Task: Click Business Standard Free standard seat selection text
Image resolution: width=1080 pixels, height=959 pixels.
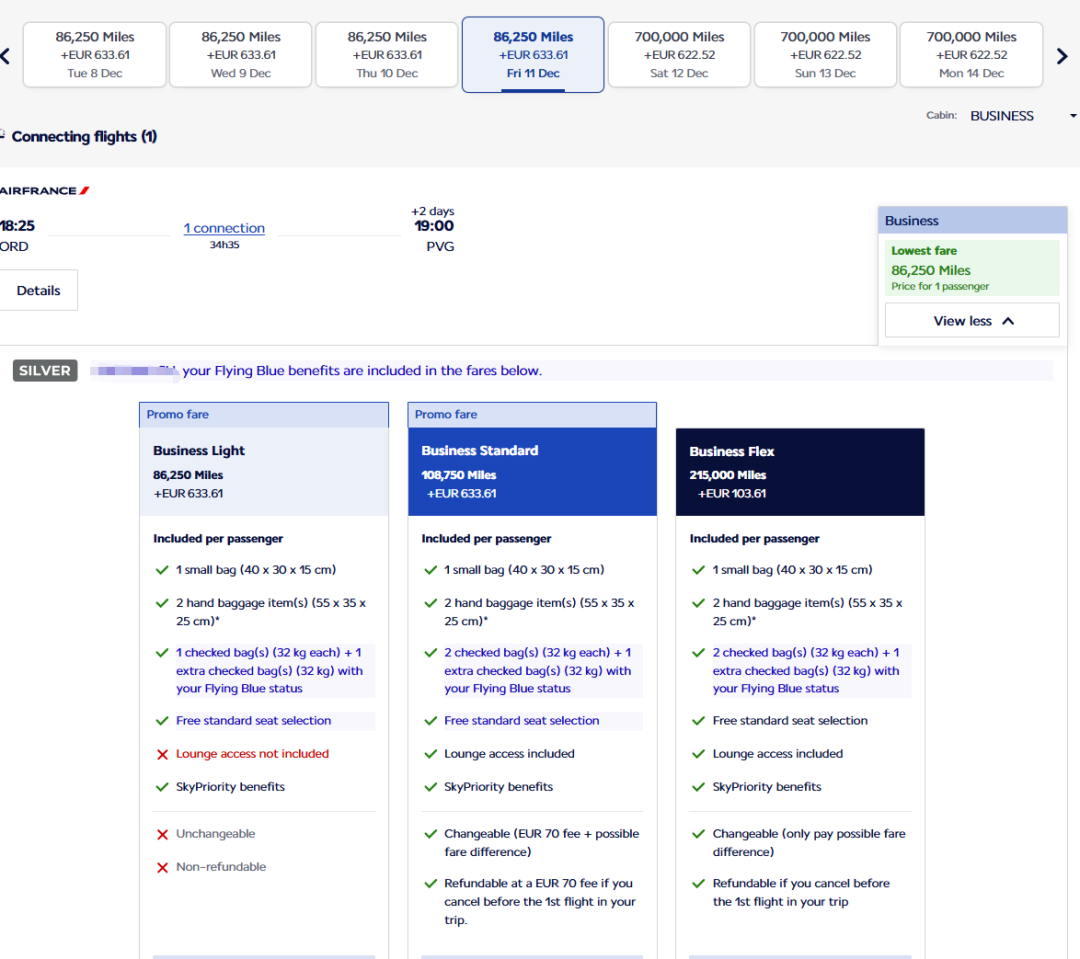Action: [x=521, y=721]
